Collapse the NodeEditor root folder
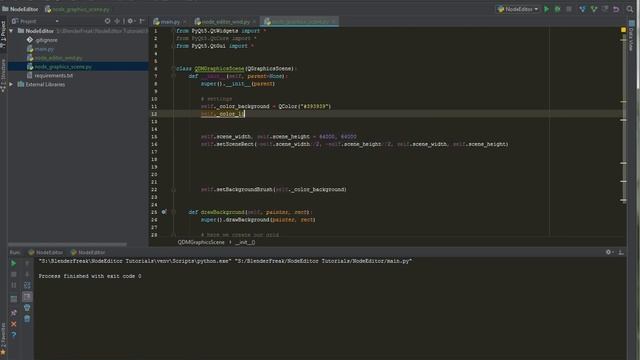This screenshot has width=640, height=360. [11, 31]
